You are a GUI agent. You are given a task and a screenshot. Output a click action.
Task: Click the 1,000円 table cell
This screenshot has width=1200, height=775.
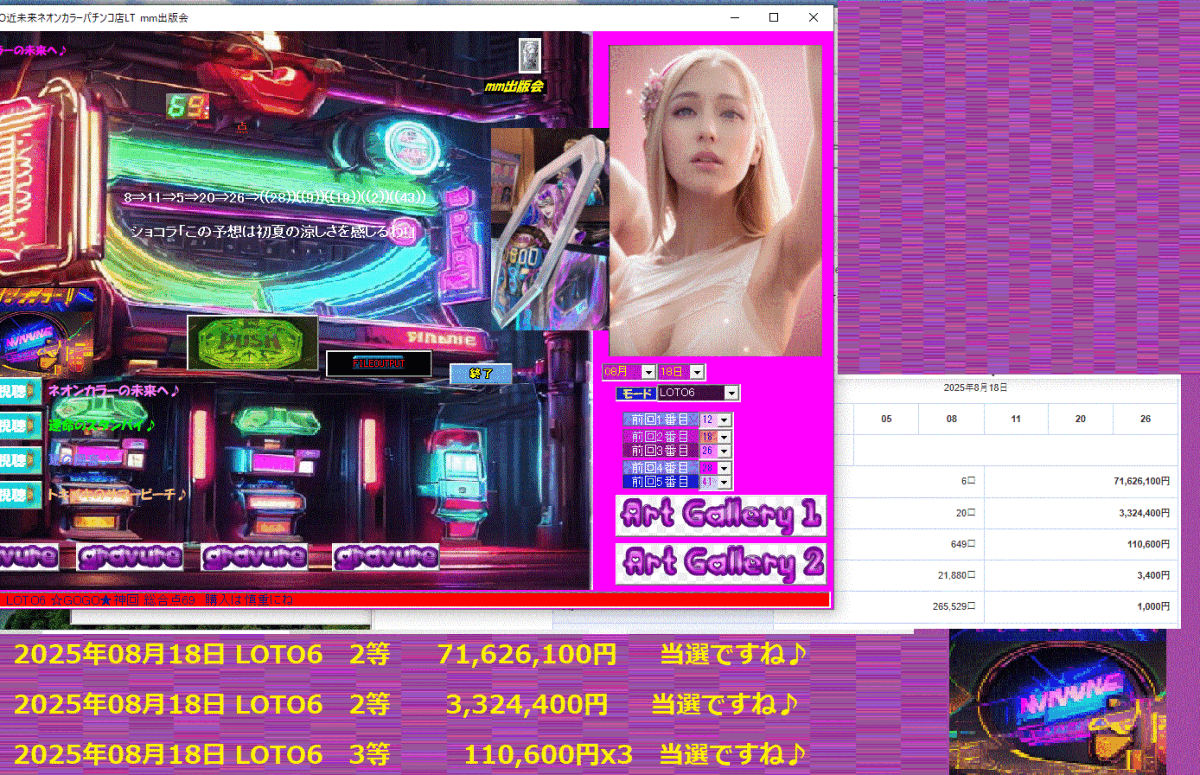(x=1082, y=607)
